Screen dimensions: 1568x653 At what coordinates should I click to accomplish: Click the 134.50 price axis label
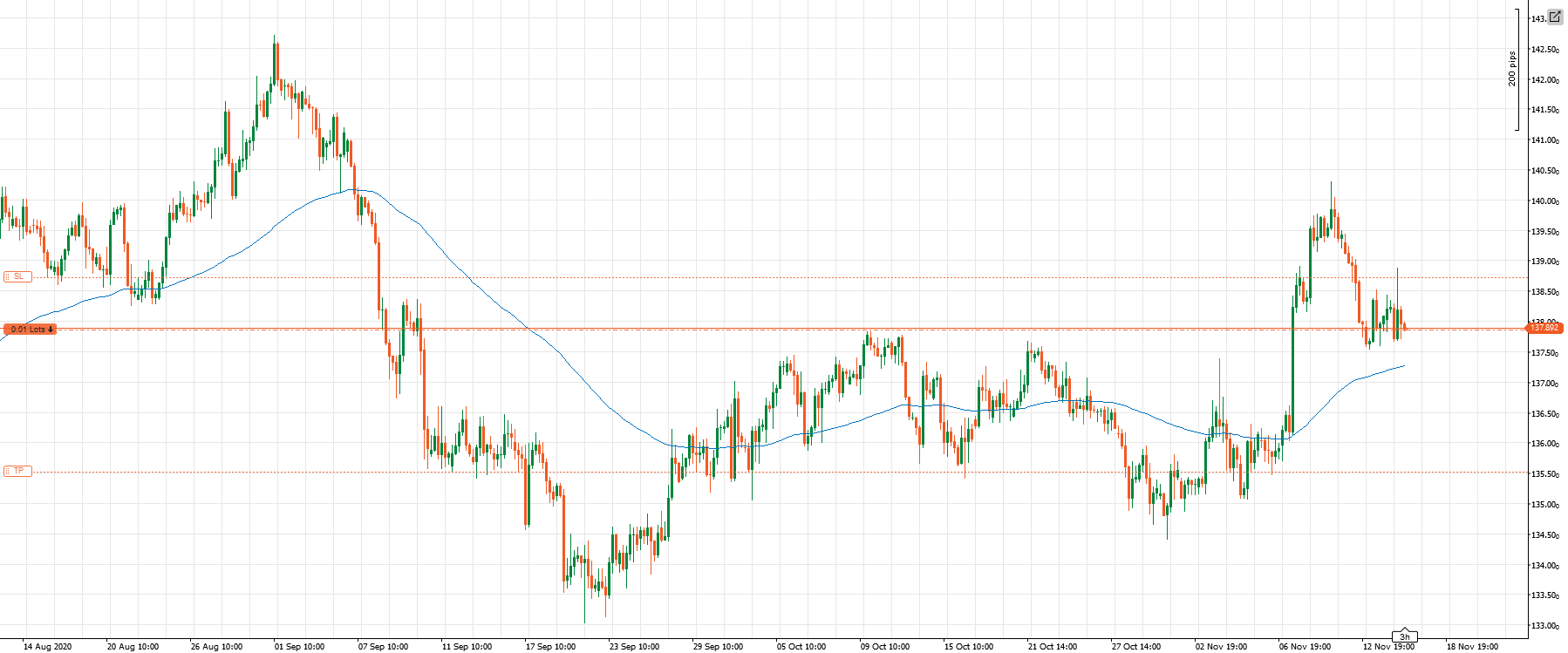(x=1545, y=535)
